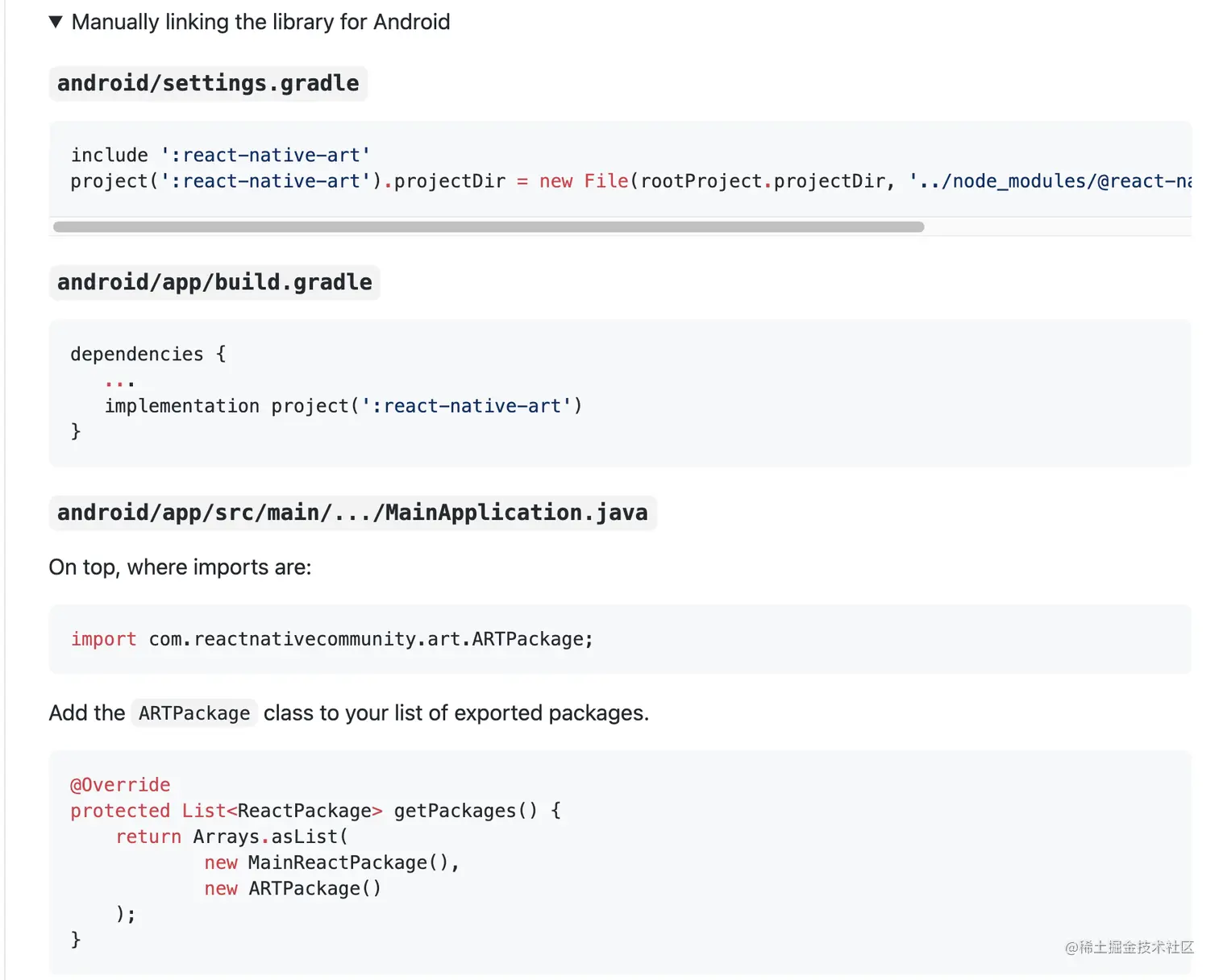Click 'new MainReactPackage(),' code line
The image size is (1219, 980).
click(332, 862)
